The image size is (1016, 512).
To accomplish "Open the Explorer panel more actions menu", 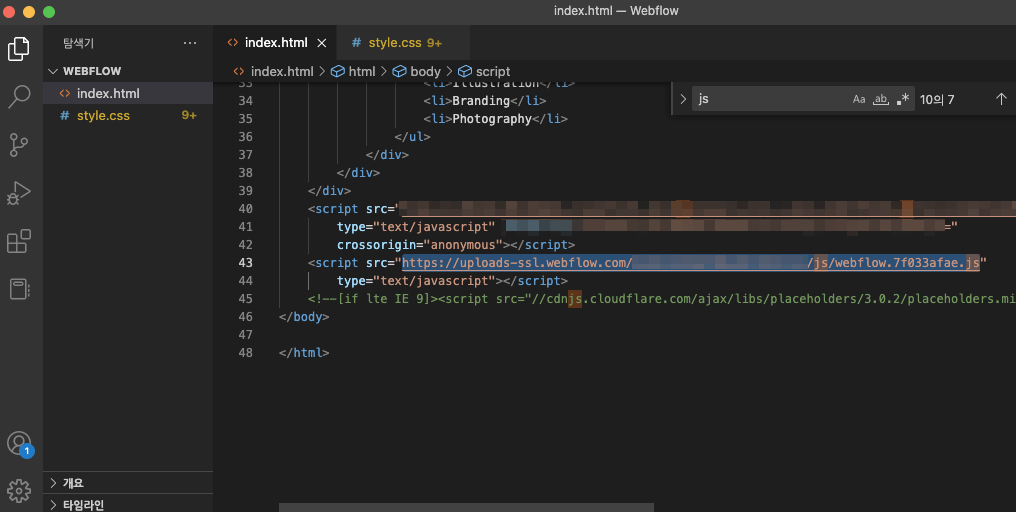I will point(190,43).
